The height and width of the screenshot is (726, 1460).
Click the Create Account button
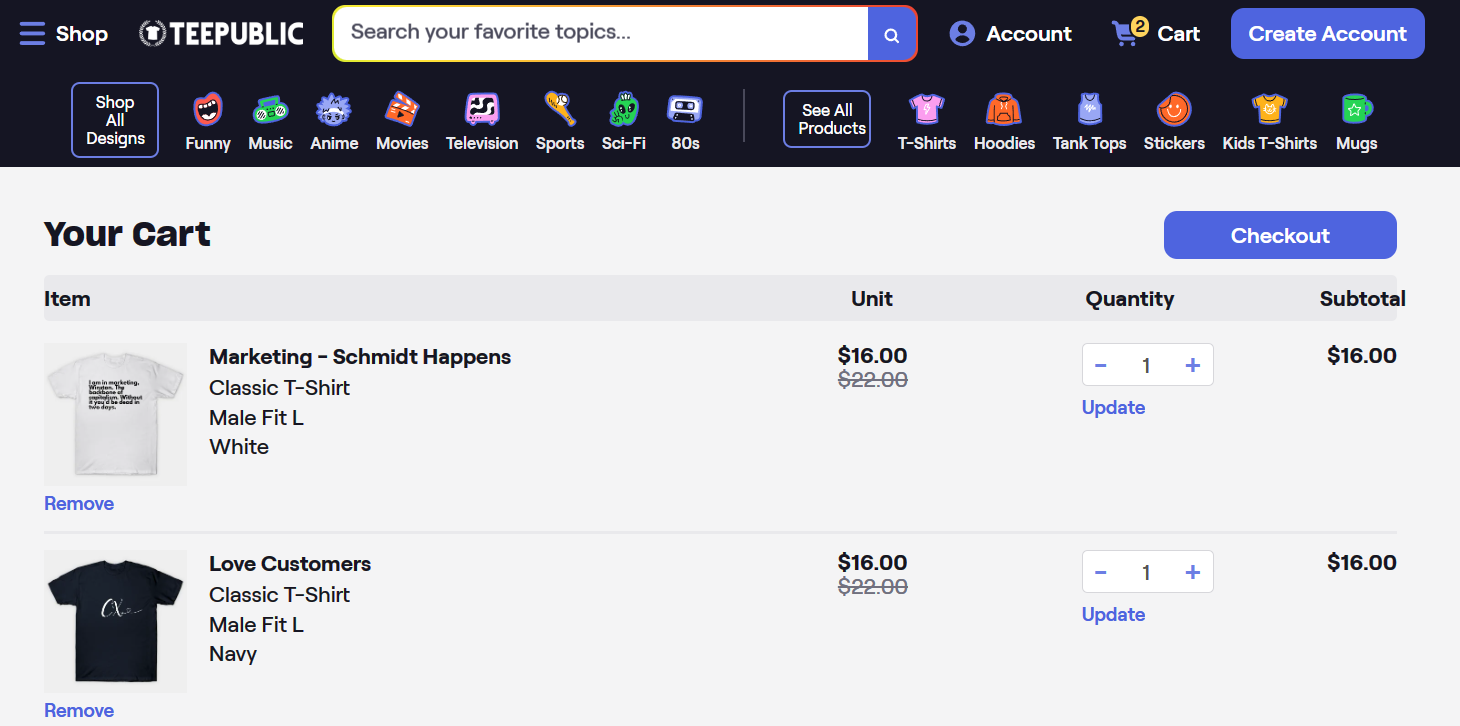click(x=1327, y=34)
